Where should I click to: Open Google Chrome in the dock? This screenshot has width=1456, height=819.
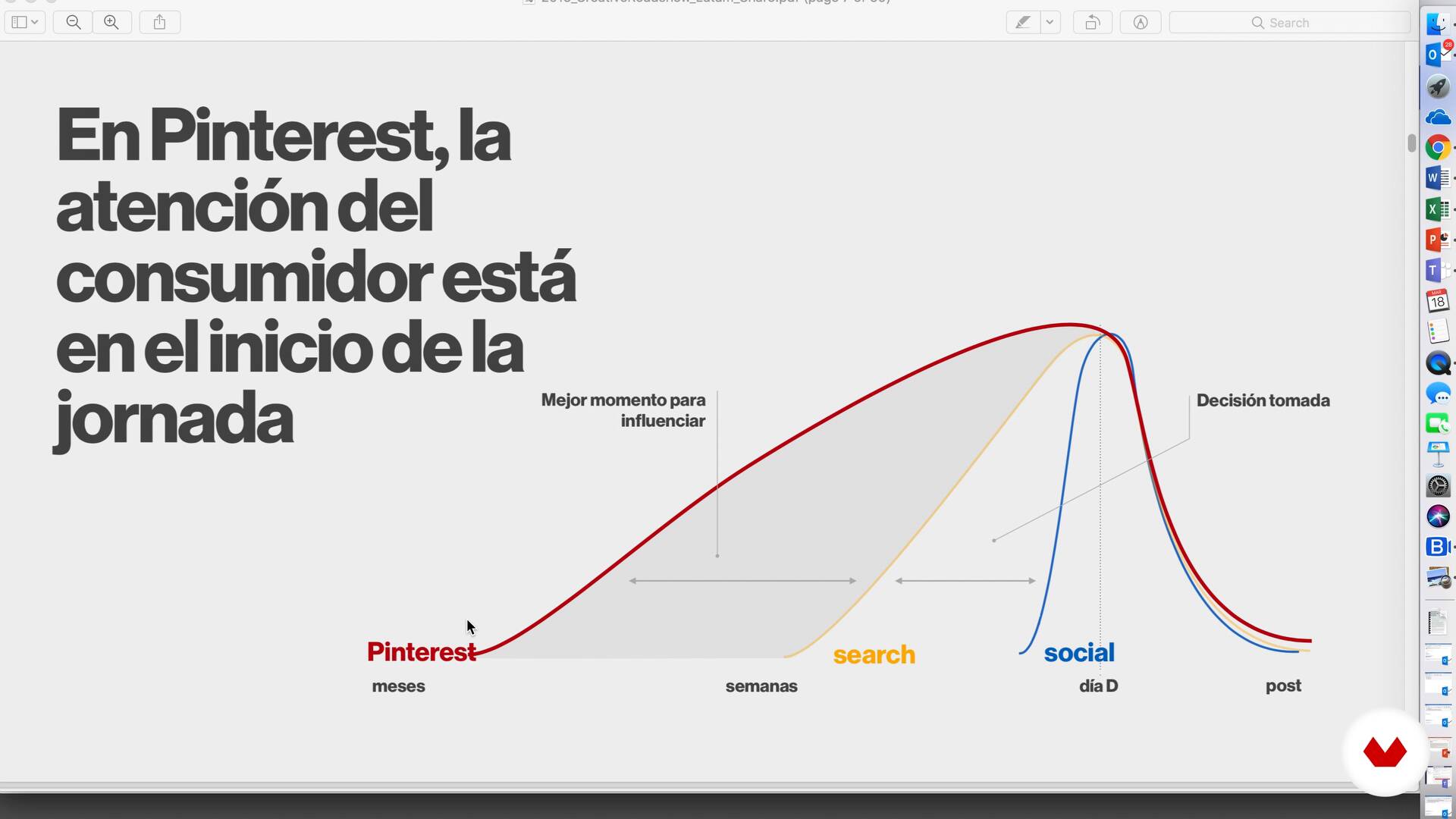tap(1438, 148)
